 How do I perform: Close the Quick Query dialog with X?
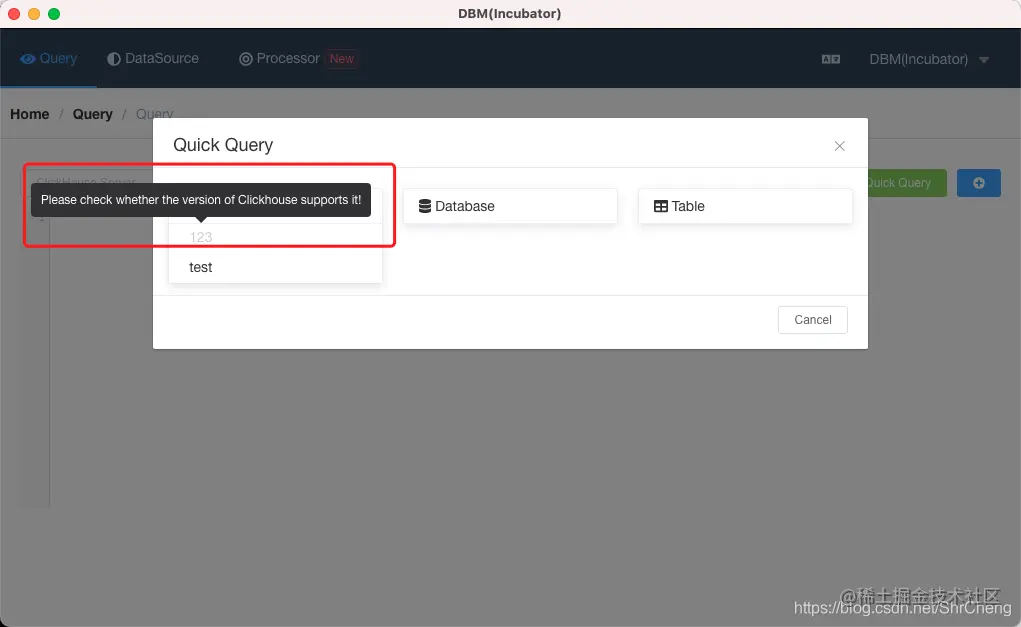pos(839,146)
